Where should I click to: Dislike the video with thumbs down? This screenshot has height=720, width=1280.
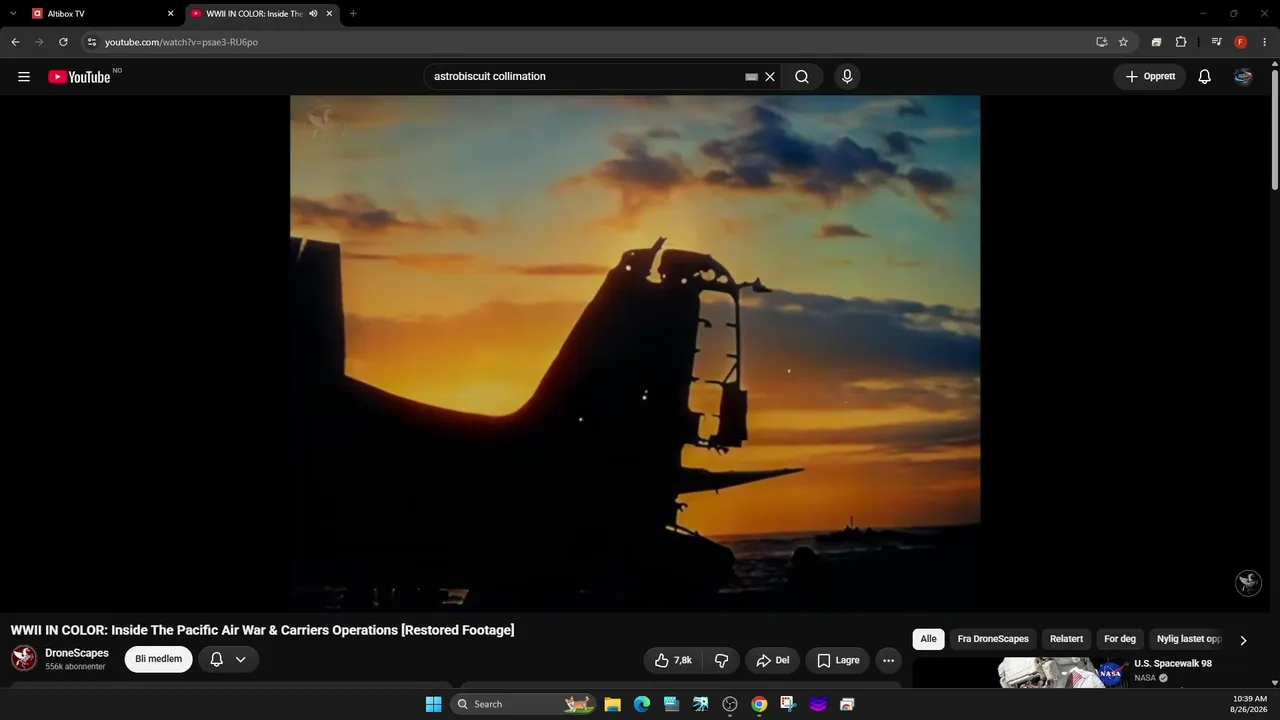coord(720,660)
